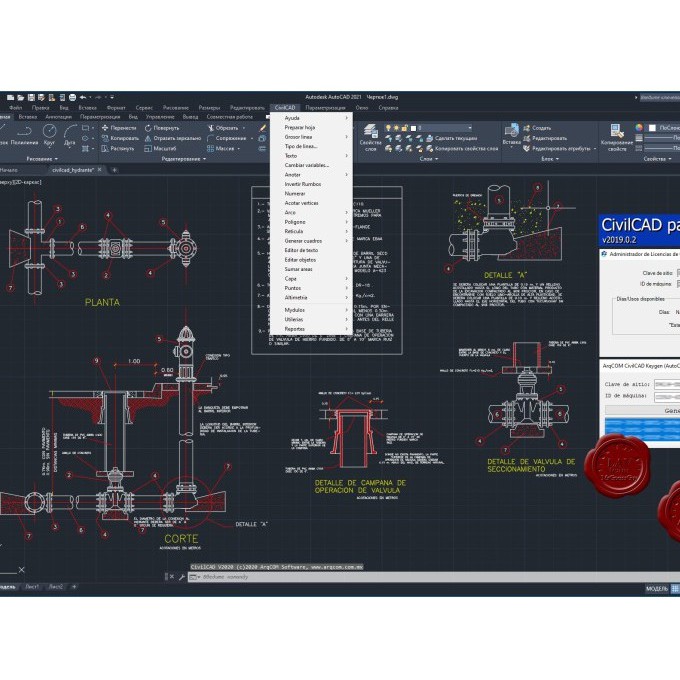Select Preparar hoja menu entry
This screenshot has width=680, height=680.
click(x=311, y=128)
